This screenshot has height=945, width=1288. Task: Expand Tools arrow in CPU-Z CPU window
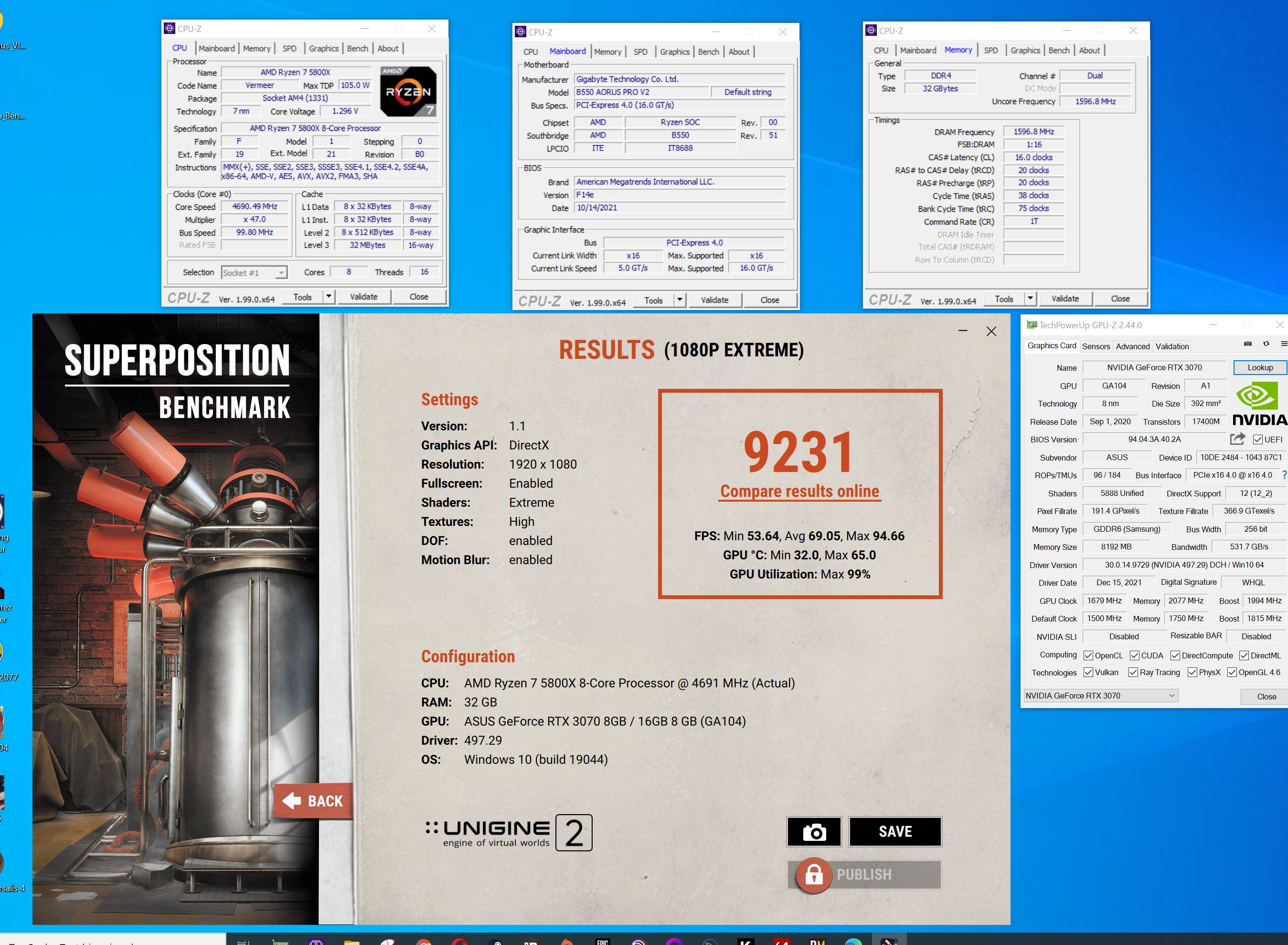329,296
